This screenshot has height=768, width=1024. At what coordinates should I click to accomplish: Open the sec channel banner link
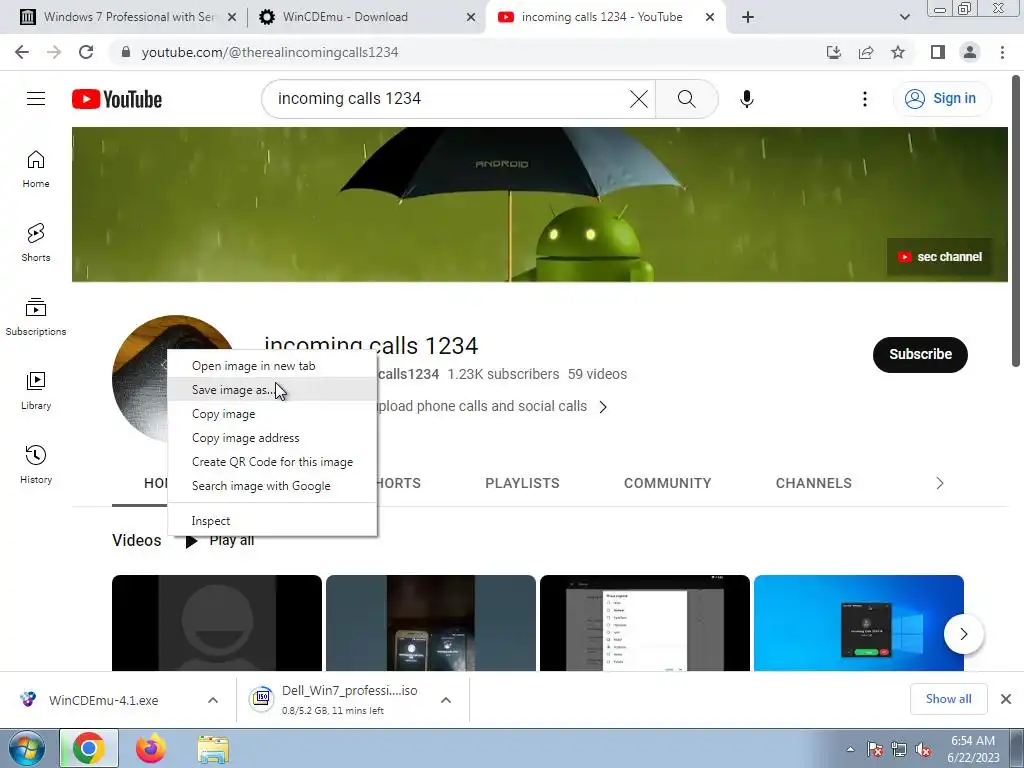tap(940, 257)
